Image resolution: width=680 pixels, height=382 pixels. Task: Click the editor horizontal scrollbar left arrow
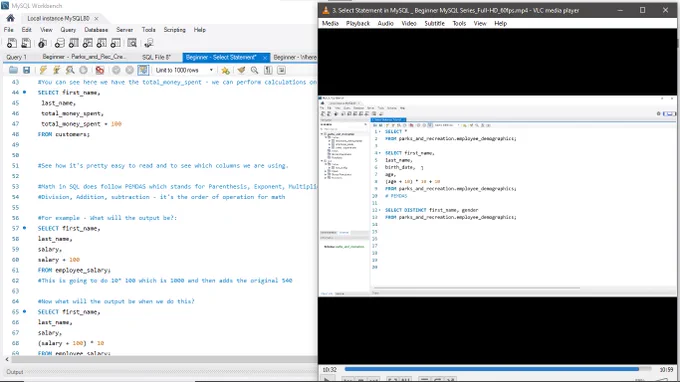point(7,359)
